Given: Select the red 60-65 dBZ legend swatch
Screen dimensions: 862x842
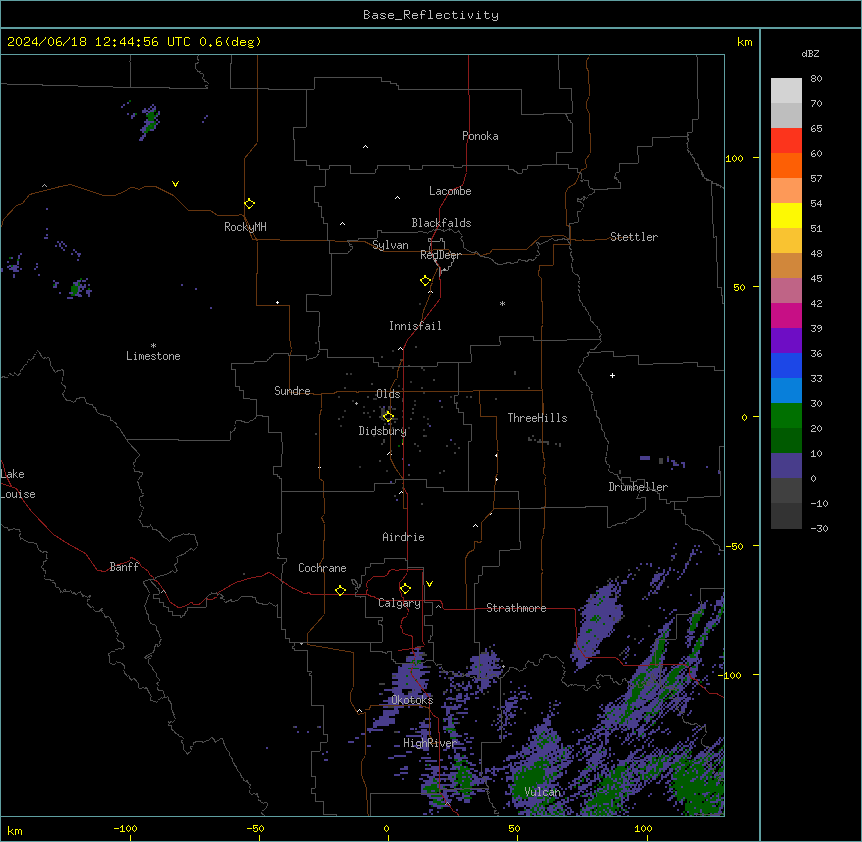Looking at the screenshot, I should pos(786,140).
